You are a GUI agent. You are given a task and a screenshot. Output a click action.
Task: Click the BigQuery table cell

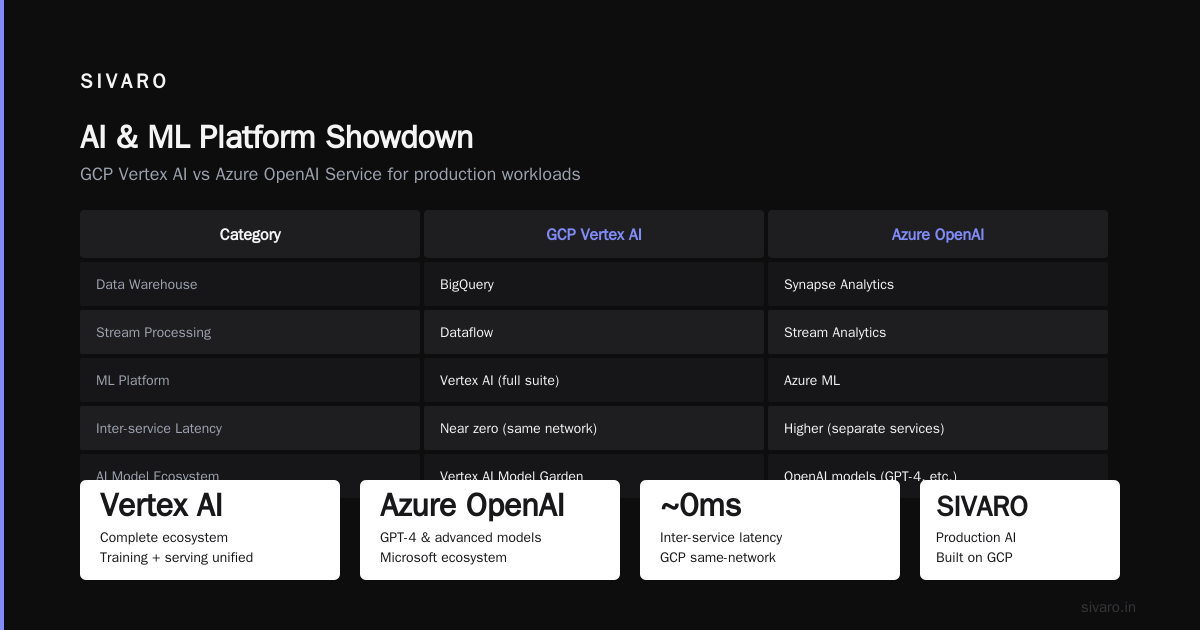[594, 284]
